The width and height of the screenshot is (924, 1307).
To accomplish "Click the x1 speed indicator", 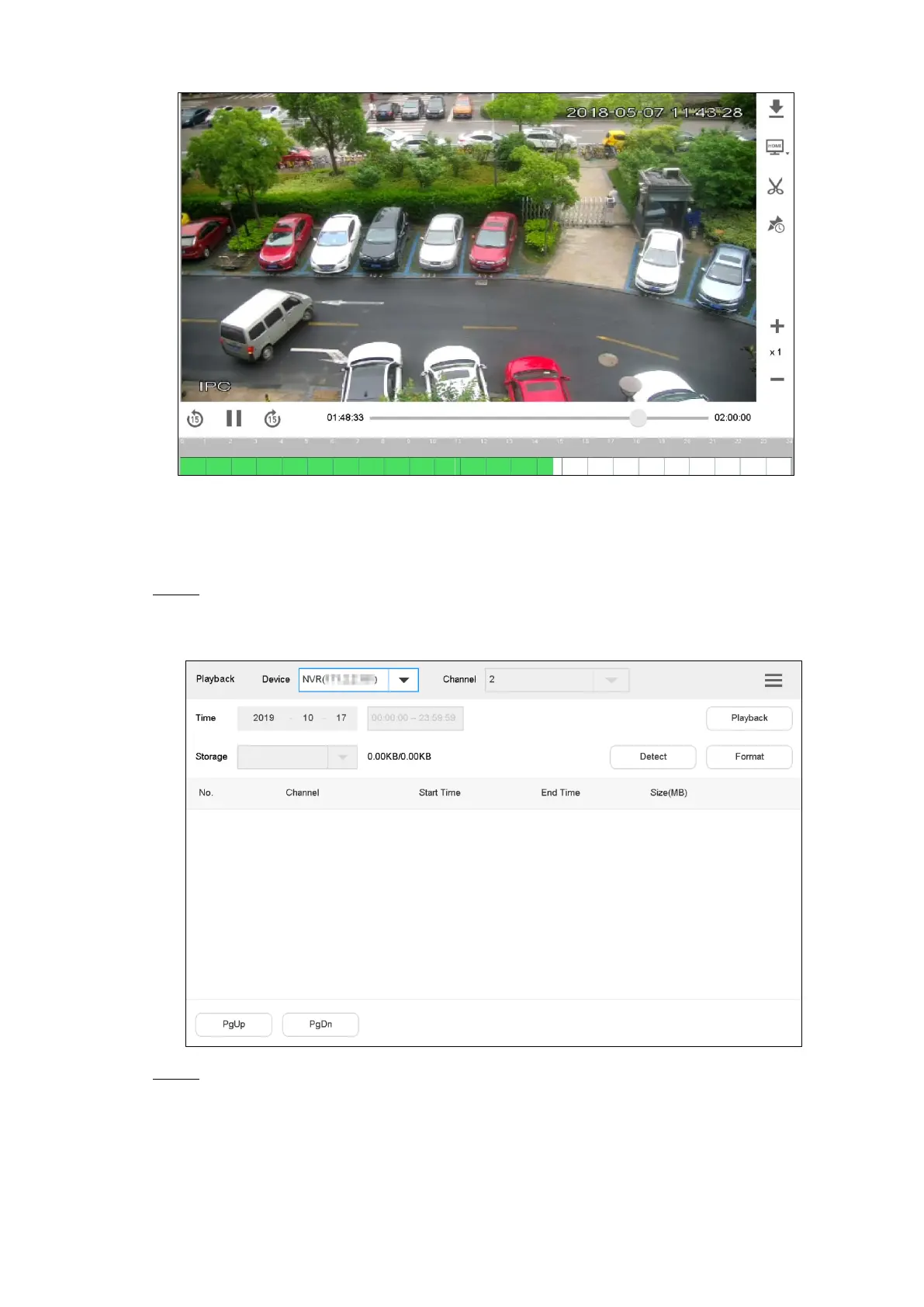I will (776, 352).
